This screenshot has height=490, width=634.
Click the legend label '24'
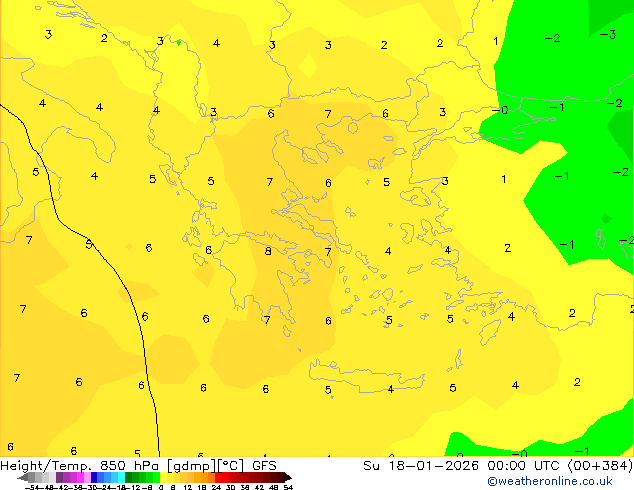pos(216,487)
